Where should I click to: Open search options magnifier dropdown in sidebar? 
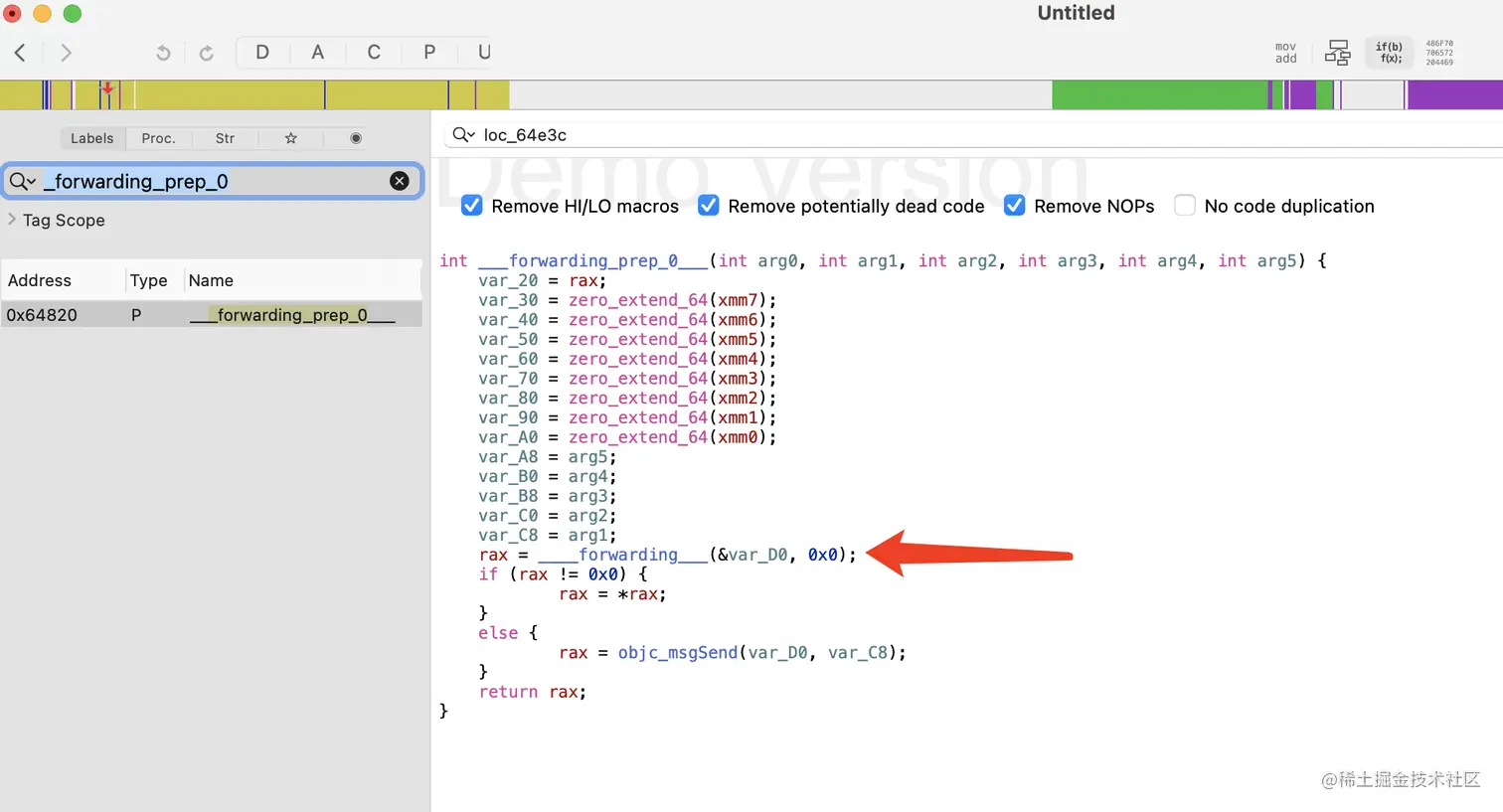click(22, 181)
